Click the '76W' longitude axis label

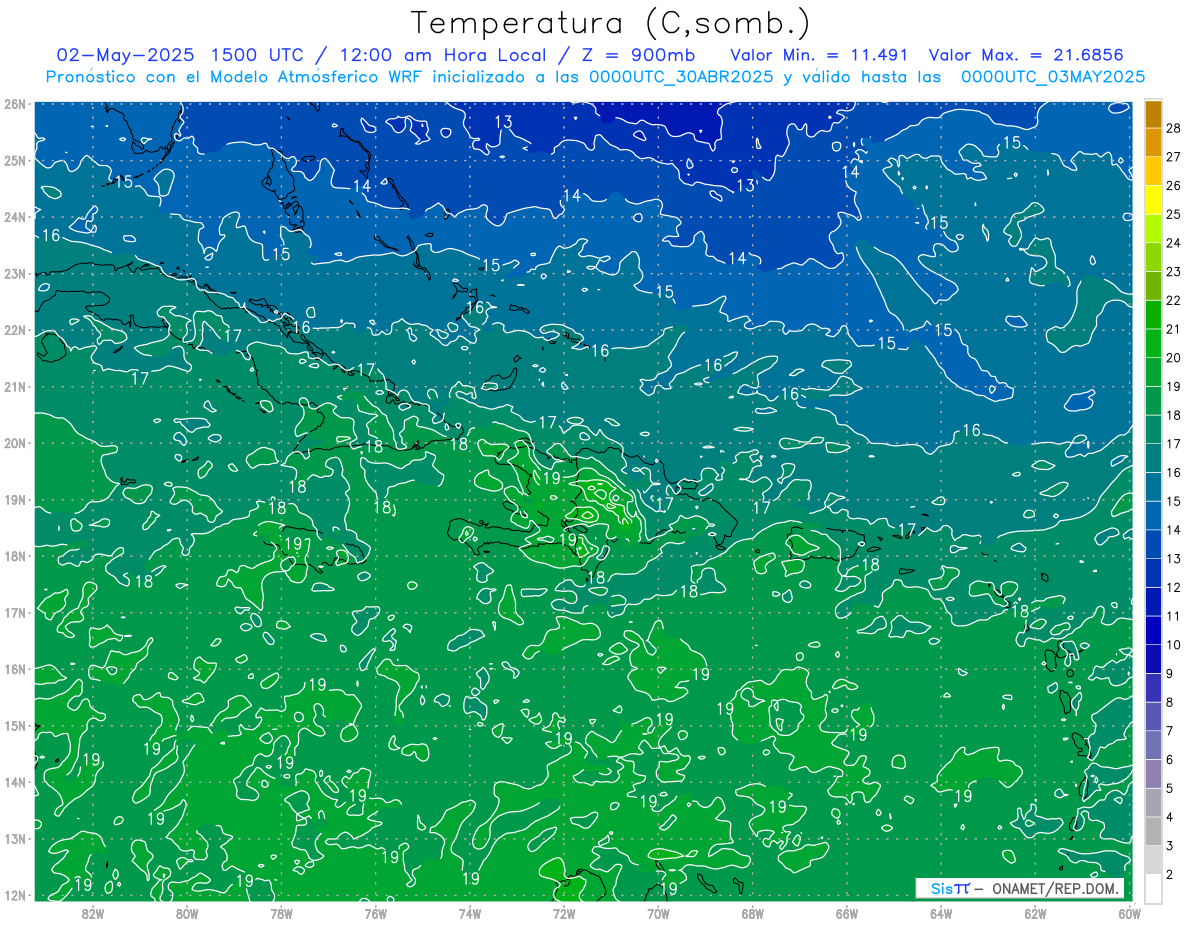(376, 913)
